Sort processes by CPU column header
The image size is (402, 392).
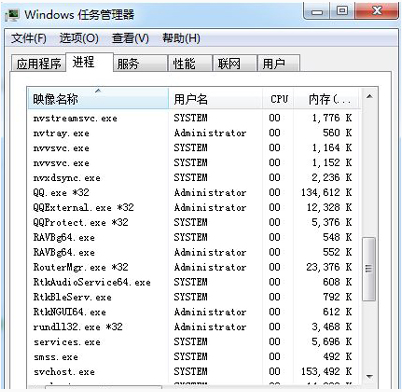(x=278, y=99)
